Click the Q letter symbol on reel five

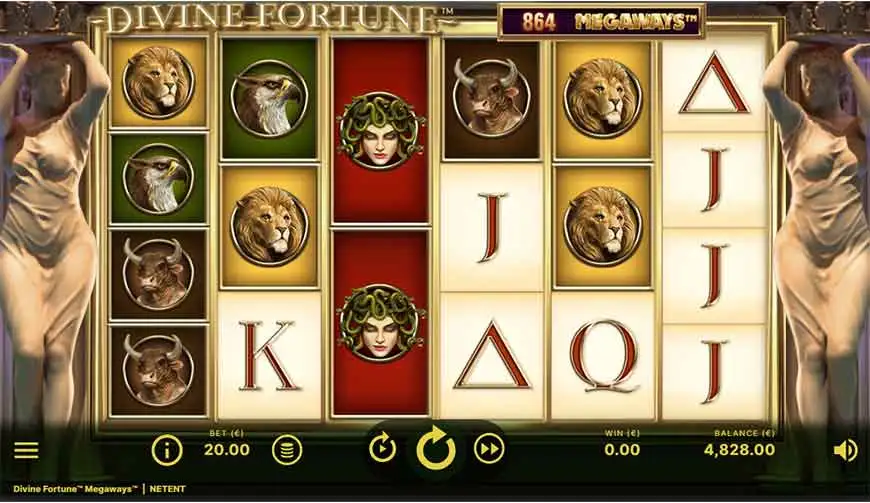602,356
